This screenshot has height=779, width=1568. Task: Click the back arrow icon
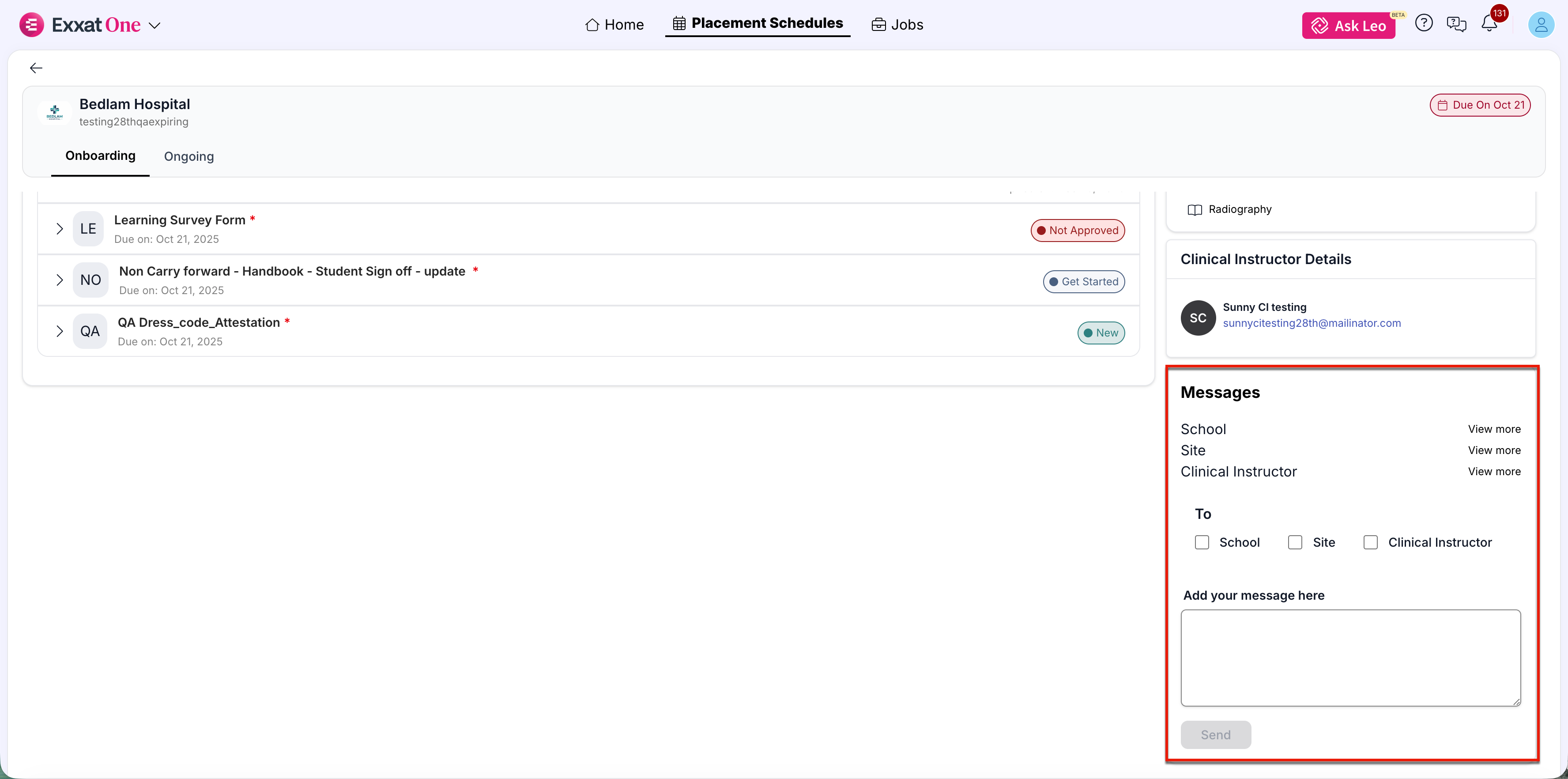pyautogui.click(x=36, y=68)
